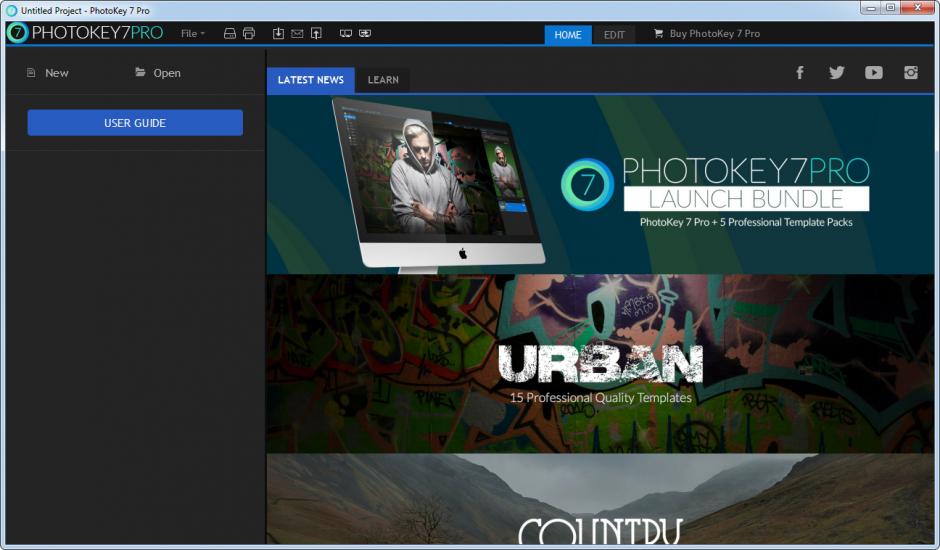This screenshot has height=550, width=940.
Task: Open the File dropdown menu
Action: coord(192,34)
